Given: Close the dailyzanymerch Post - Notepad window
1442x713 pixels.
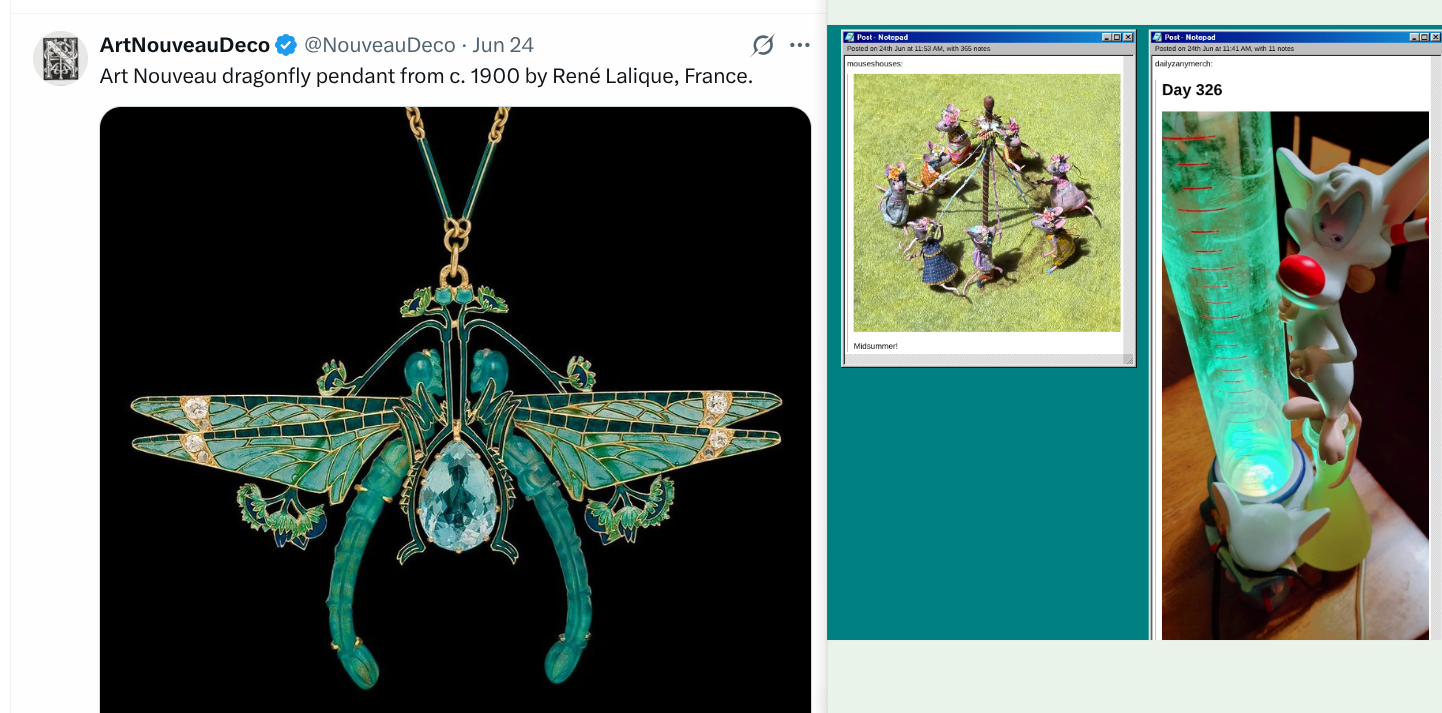Looking at the screenshot, I should 1436,37.
